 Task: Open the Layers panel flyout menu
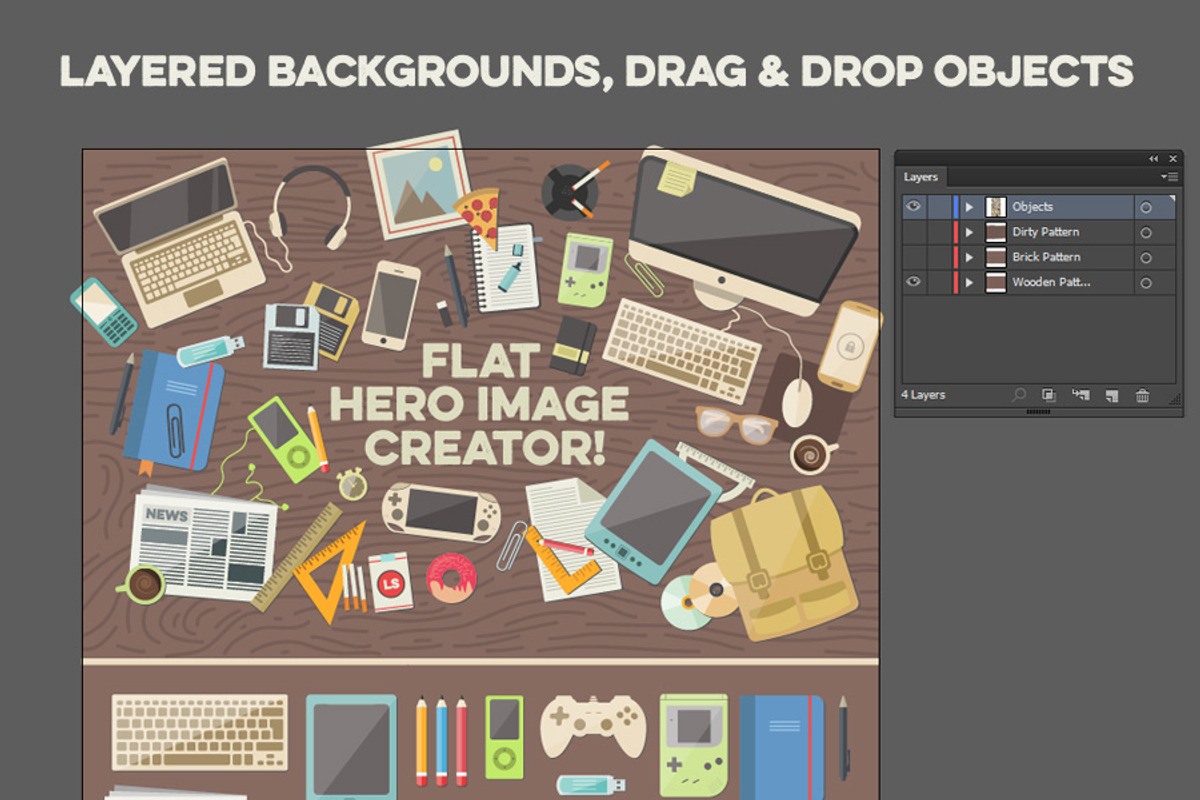[1168, 177]
